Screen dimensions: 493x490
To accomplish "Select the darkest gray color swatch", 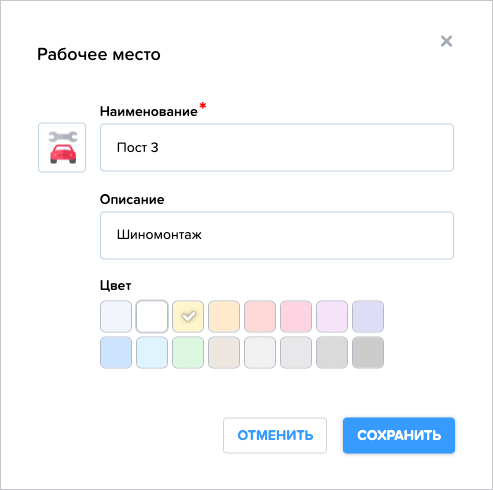I will [368, 352].
